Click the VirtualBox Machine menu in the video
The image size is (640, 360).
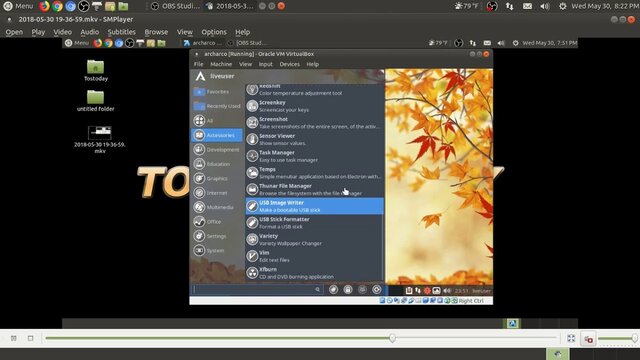coord(221,64)
